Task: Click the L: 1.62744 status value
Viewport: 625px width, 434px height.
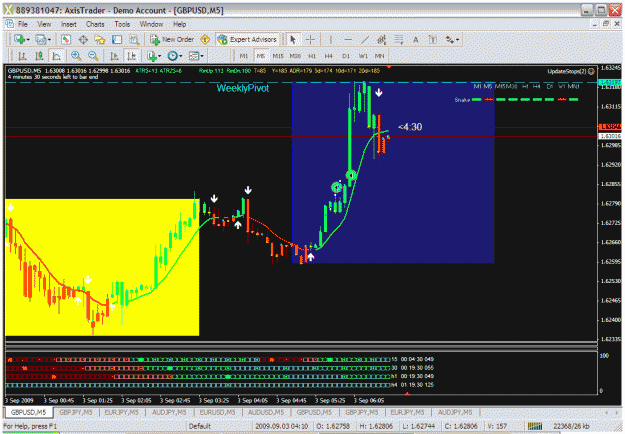Action: (x=421, y=426)
